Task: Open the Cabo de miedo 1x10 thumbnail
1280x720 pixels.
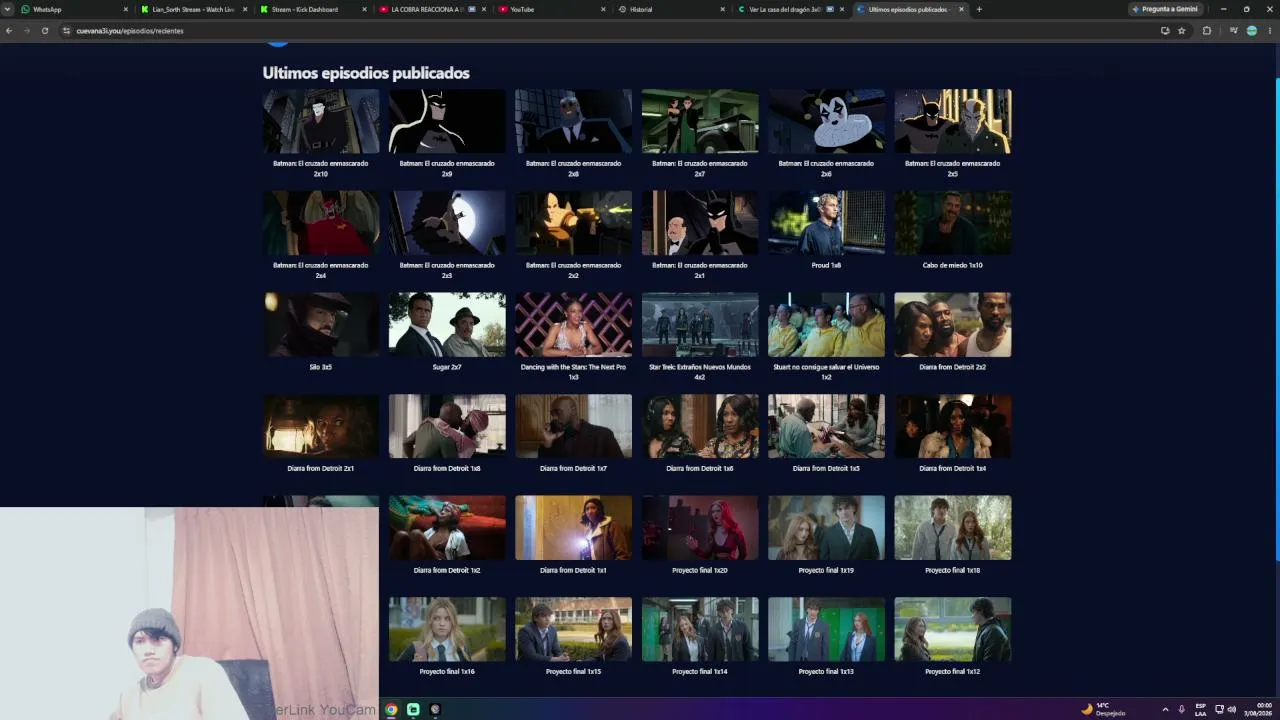Action: pyautogui.click(x=953, y=223)
